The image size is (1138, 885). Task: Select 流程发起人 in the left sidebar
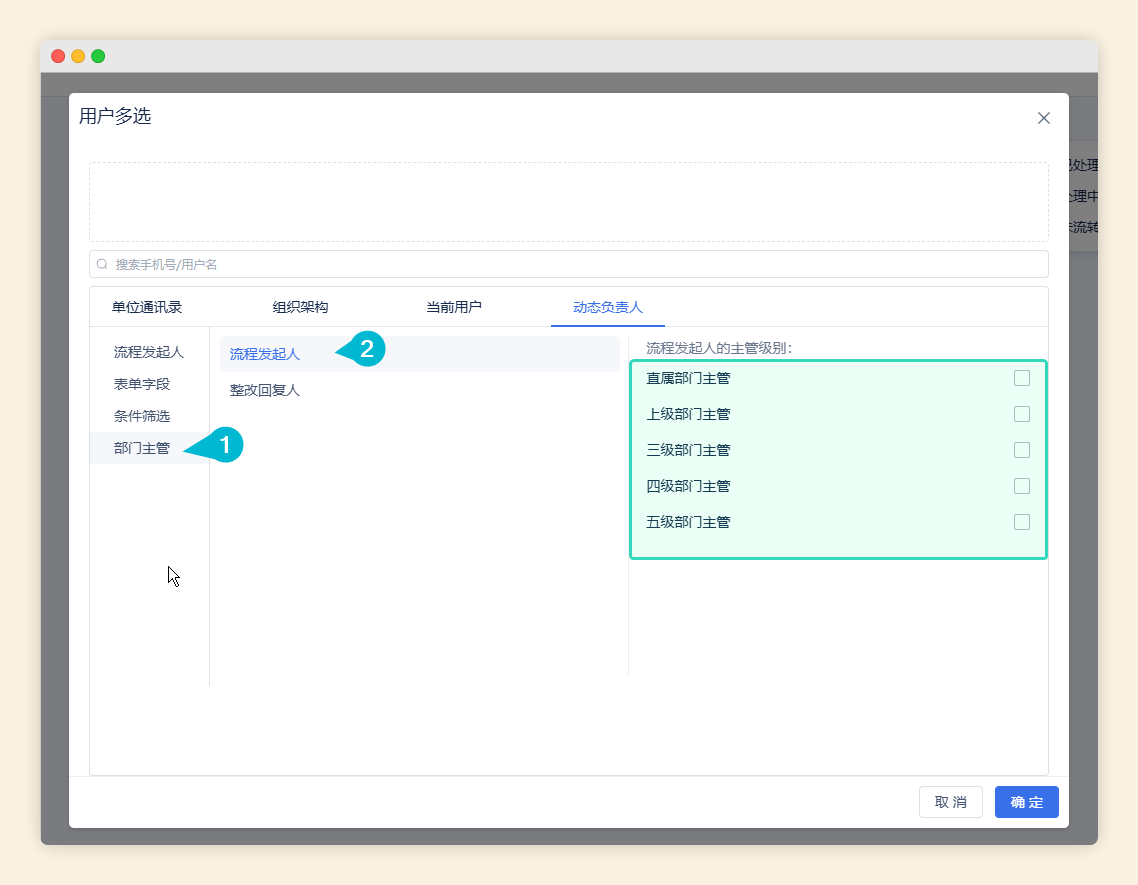(149, 352)
